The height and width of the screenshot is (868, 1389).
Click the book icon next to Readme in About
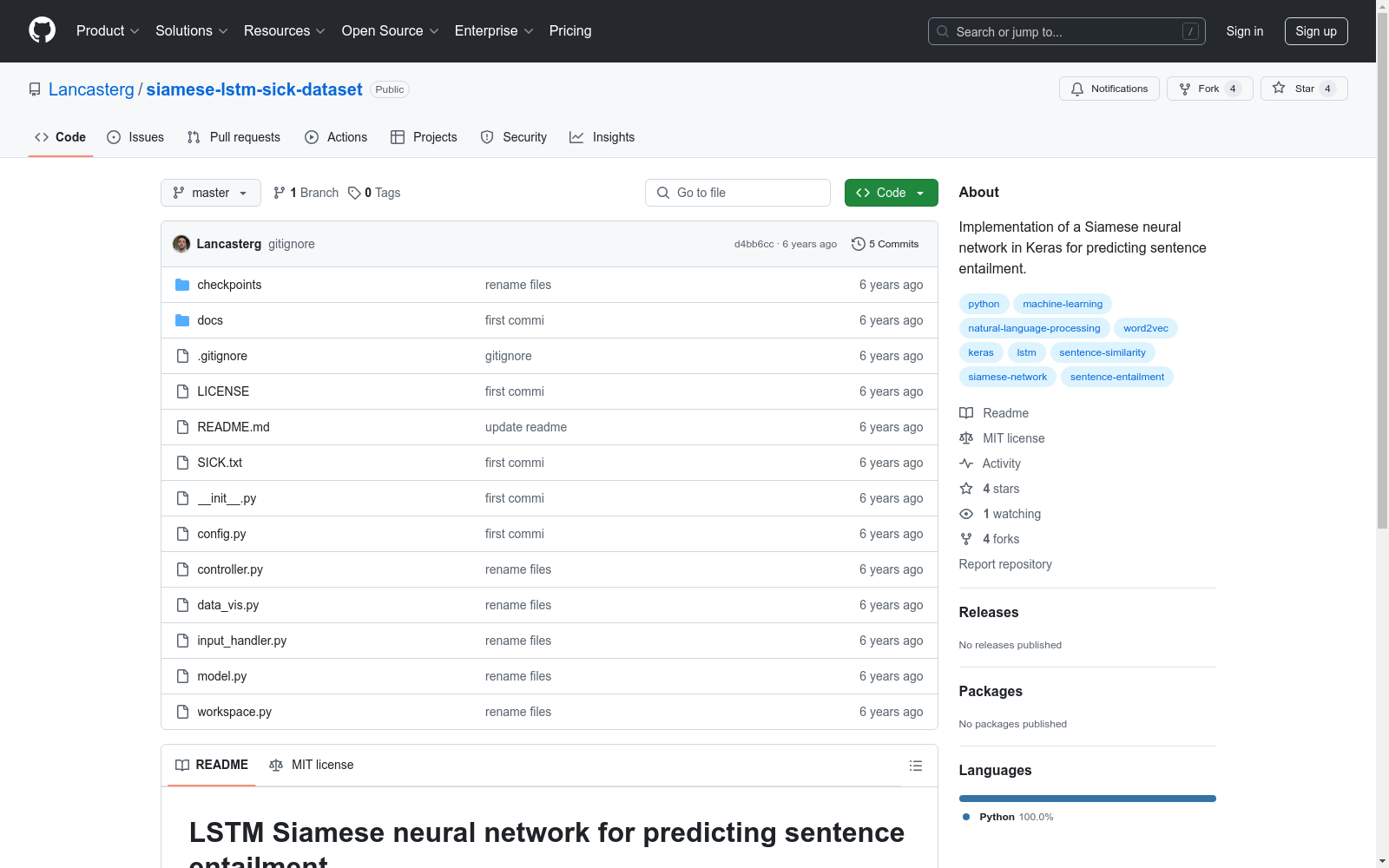pyautogui.click(x=966, y=413)
